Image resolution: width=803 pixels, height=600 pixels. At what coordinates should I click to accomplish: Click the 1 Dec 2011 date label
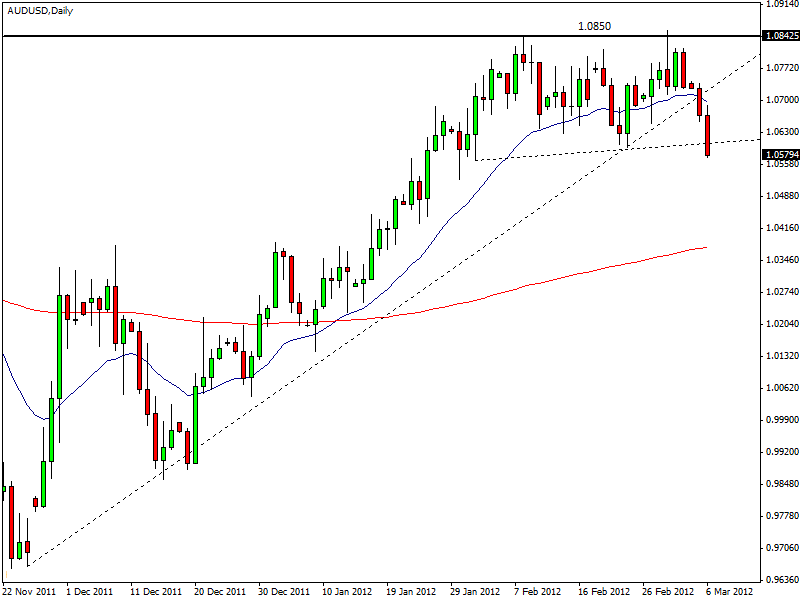(91, 591)
